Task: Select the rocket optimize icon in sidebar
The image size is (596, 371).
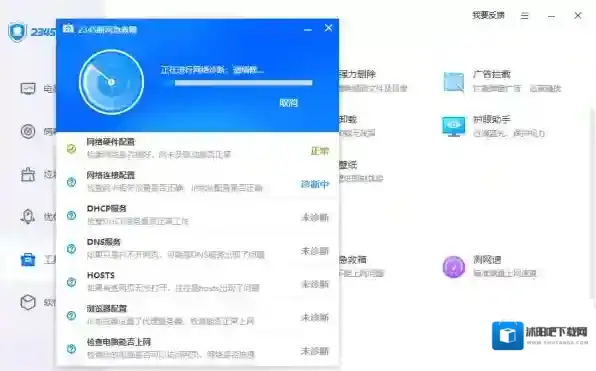Action: tap(28, 217)
